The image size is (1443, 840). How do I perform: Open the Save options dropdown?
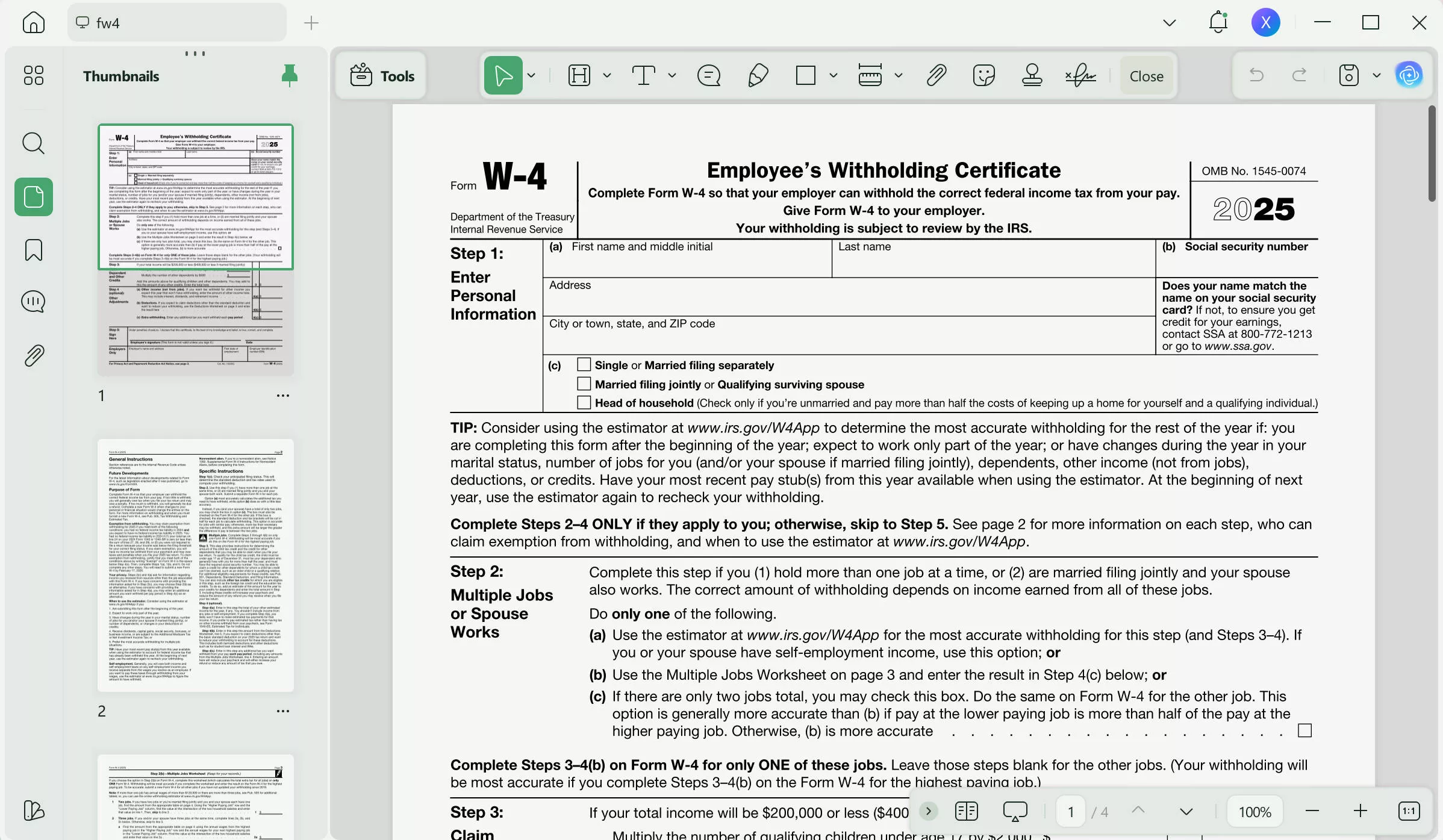point(1377,75)
